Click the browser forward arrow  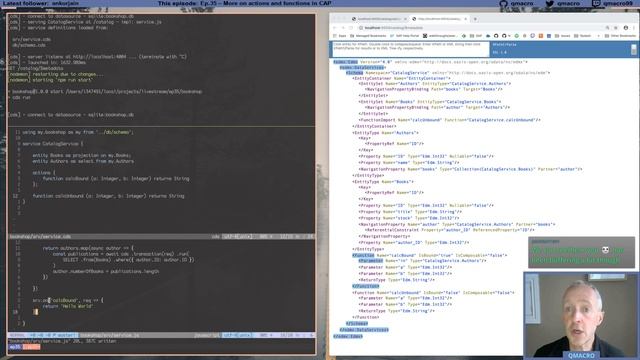[343, 28]
